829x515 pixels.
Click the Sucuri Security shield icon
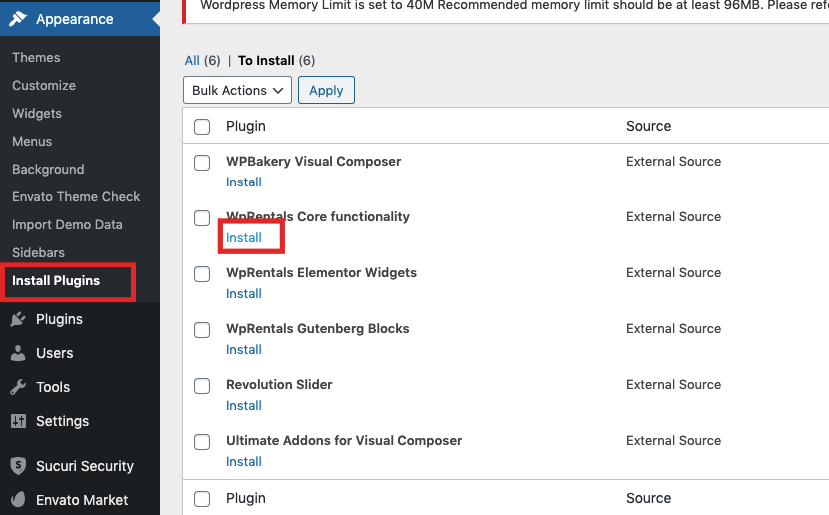coord(18,466)
